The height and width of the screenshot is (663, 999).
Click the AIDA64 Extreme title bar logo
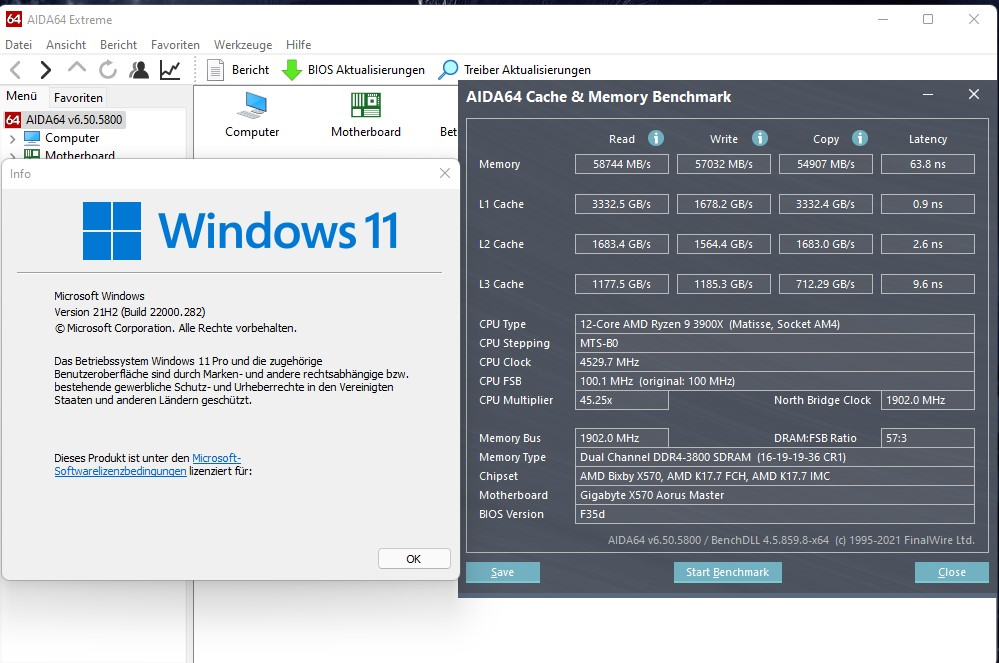13,19
